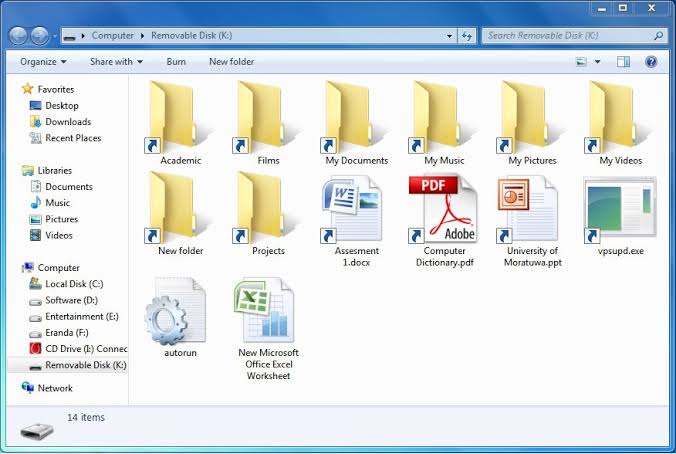The image size is (676, 454).
Task: Open the Share with dropdown menu
Action: pos(116,61)
